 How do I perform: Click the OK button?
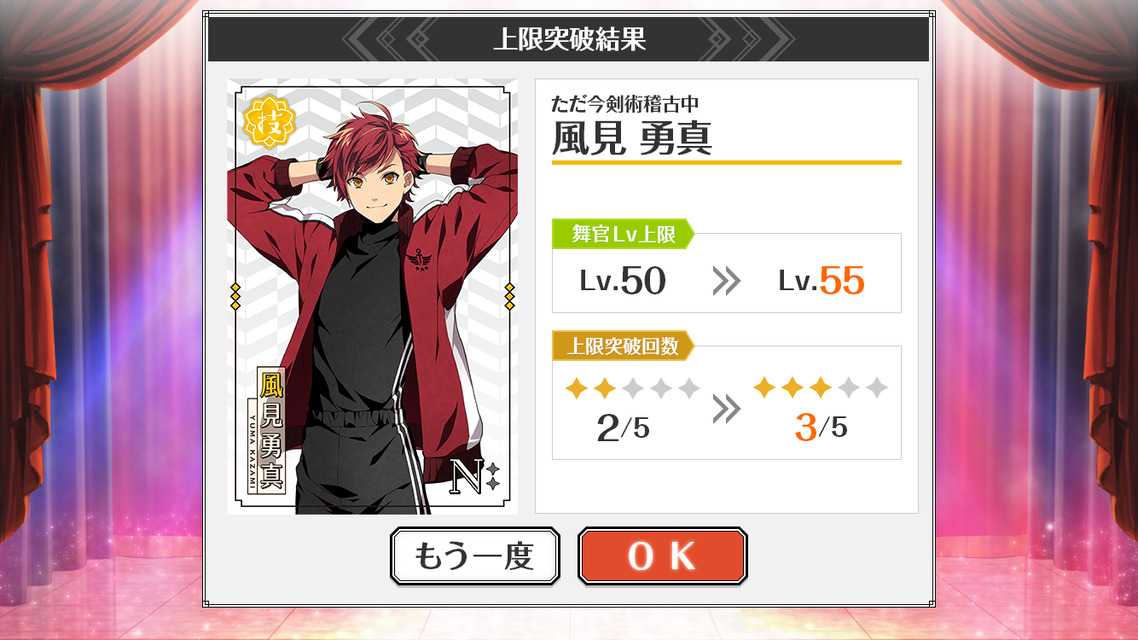[x=663, y=556]
